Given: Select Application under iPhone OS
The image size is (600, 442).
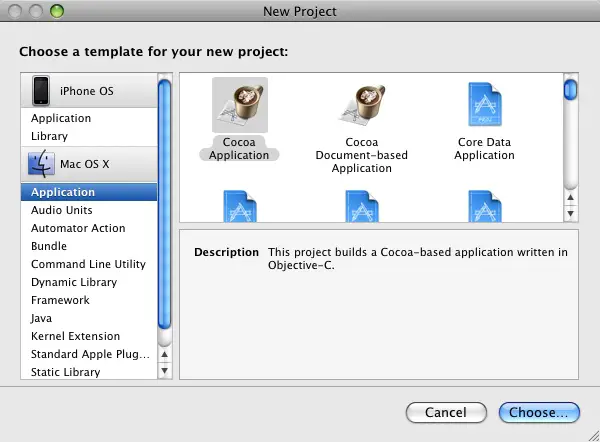Looking at the screenshot, I should click(61, 118).
